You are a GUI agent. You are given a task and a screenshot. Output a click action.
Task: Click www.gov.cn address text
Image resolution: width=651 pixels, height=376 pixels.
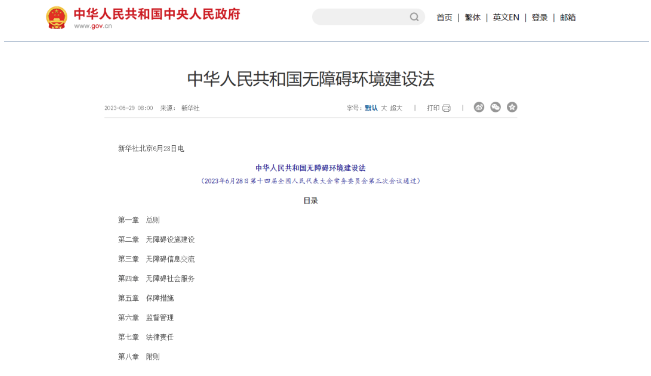click(x=93, y=26)
